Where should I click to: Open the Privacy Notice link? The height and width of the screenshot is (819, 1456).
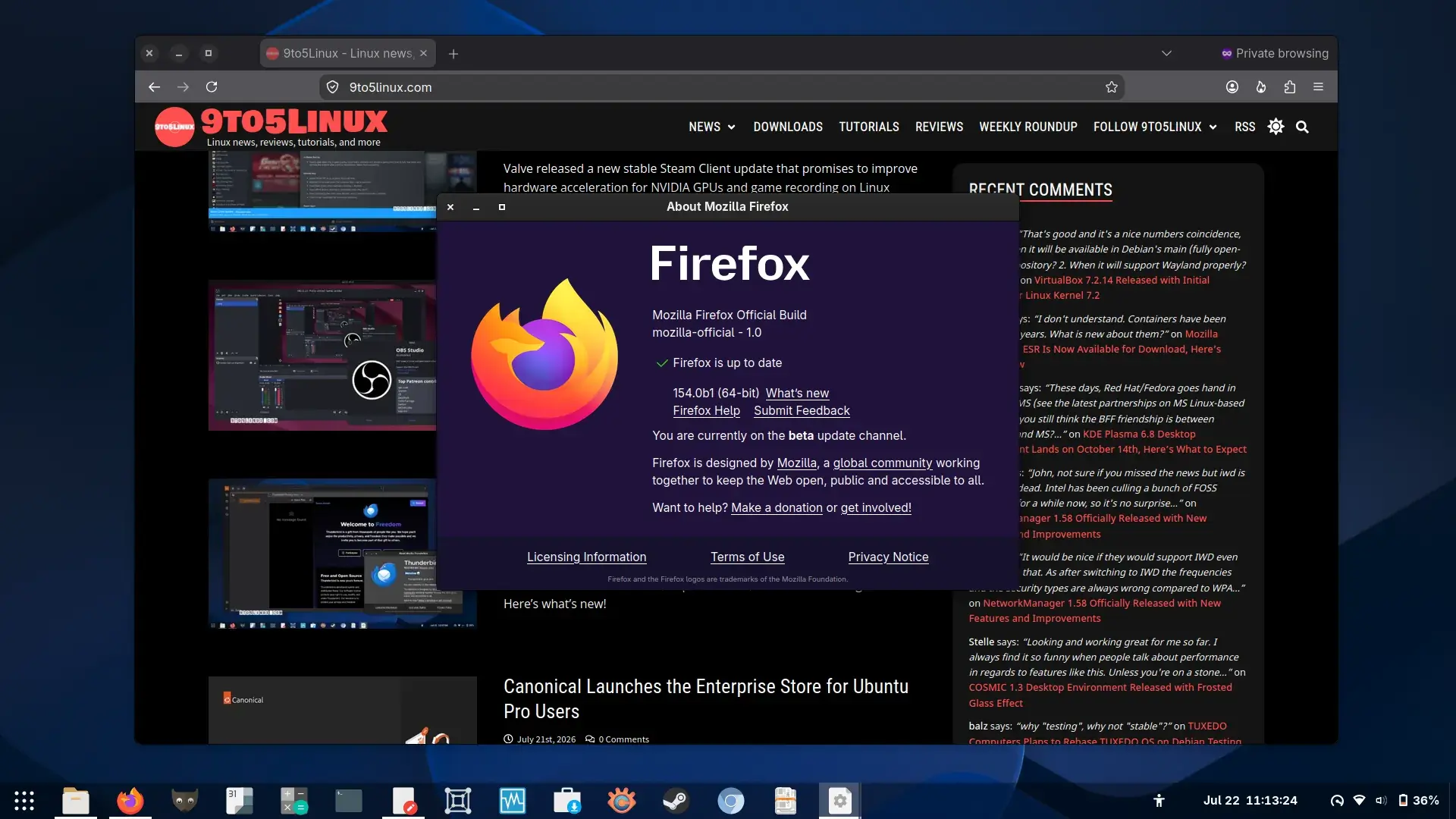tap(888, 557)
